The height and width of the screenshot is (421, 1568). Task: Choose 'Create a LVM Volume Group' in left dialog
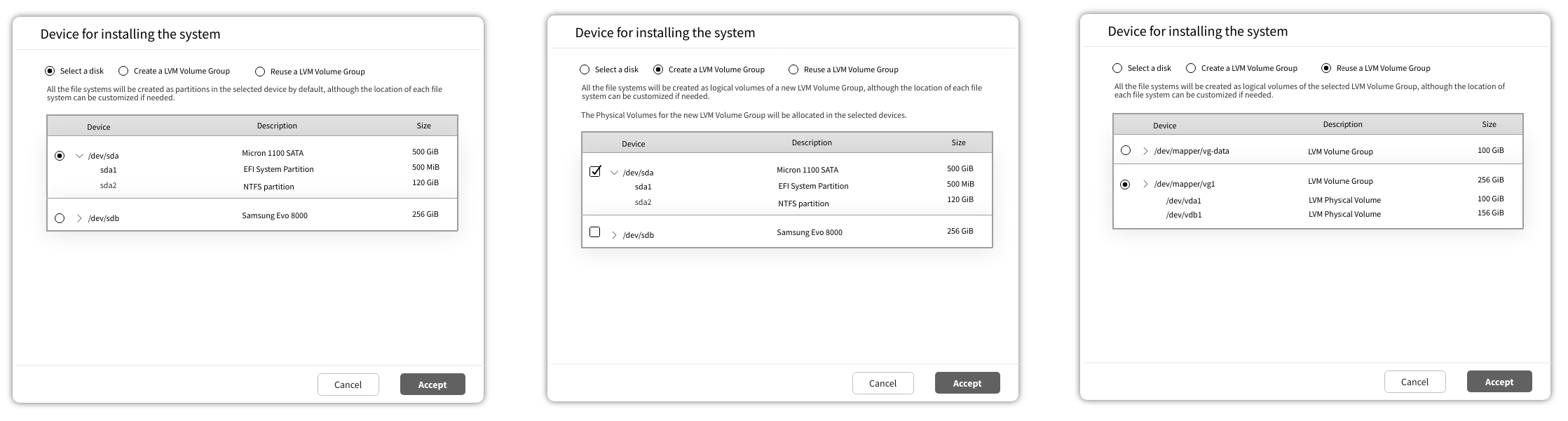pyautogui.click(x=123, y=71)
